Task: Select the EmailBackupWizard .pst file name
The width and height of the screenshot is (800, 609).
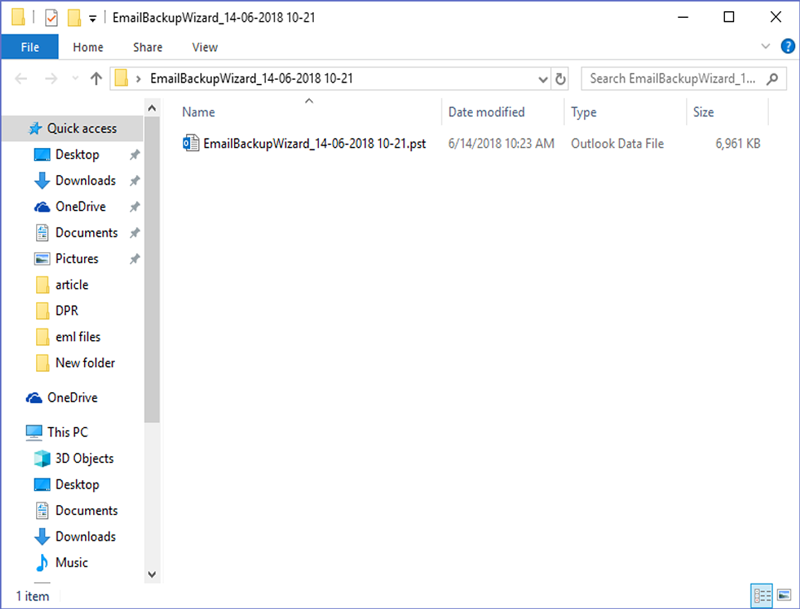Action: click(314, 144)
